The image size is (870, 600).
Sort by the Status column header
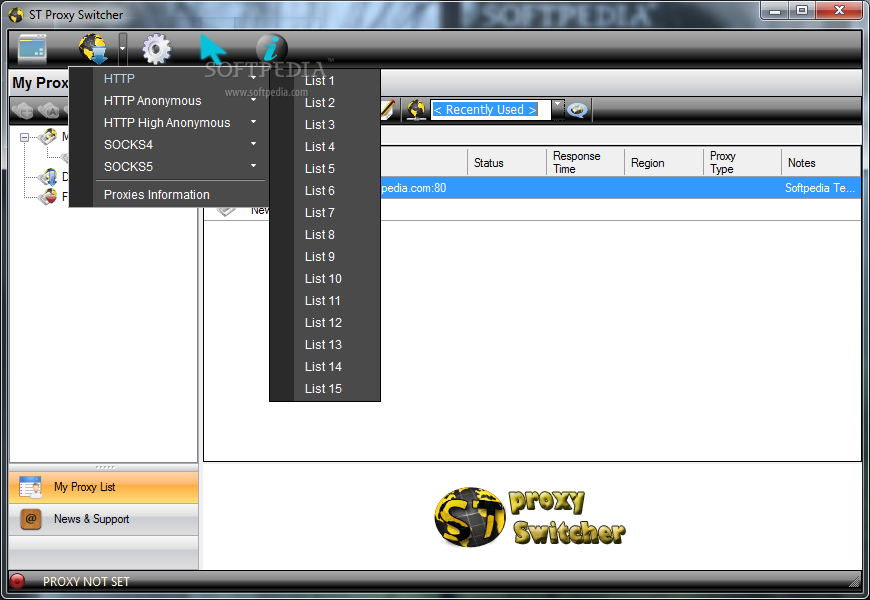(x=507, y=163)
